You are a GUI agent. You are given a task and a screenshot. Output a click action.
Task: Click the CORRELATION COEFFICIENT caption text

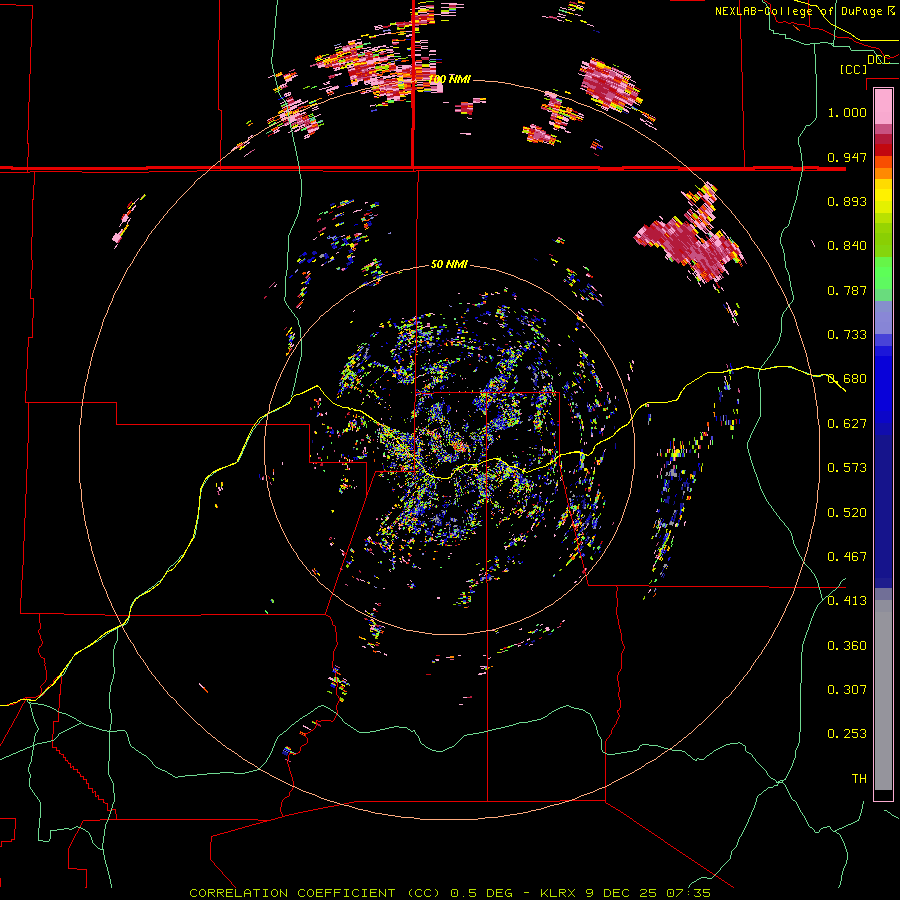[292, 893]
